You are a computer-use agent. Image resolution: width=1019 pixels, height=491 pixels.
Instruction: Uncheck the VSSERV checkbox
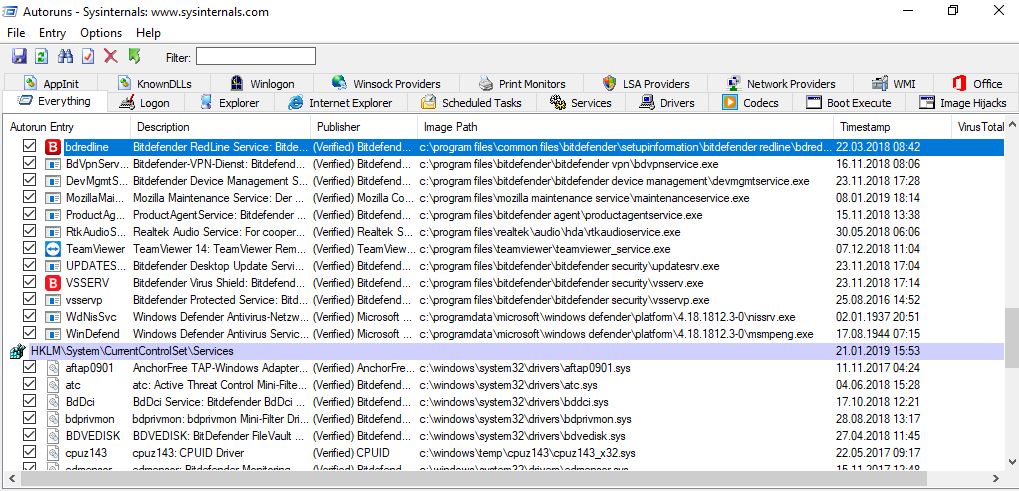pyautogui.click(x=29, y=283)
